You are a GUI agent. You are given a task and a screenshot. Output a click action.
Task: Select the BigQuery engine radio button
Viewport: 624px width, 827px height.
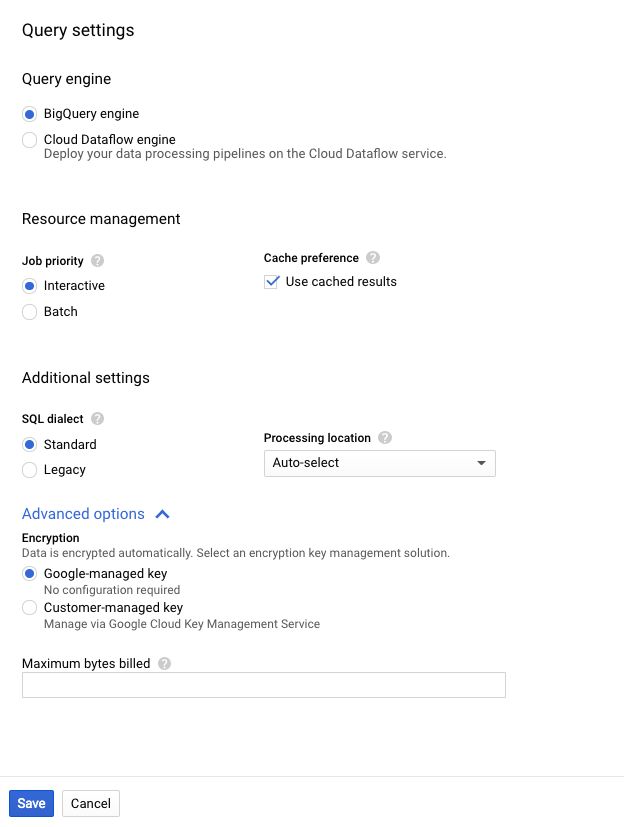click(x=30, y=114)
